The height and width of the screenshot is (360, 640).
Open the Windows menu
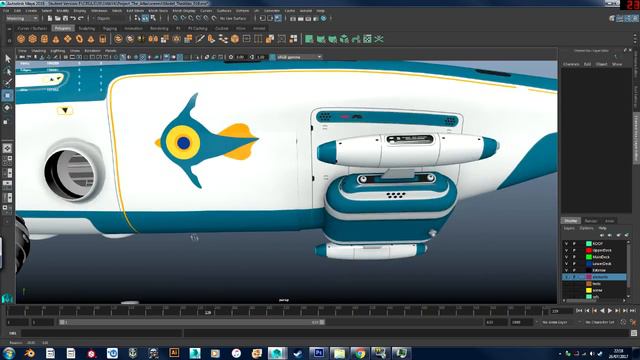[99, 11]
